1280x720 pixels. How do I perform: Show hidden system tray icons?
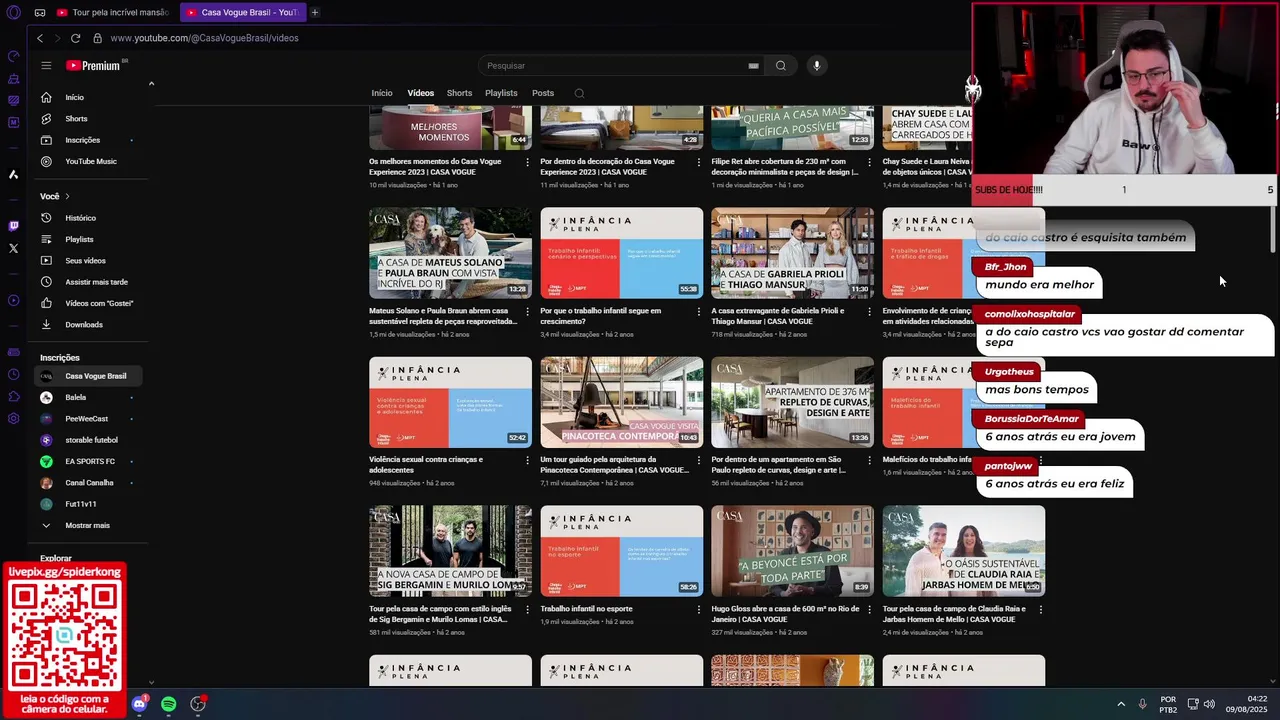(1120, 704)
